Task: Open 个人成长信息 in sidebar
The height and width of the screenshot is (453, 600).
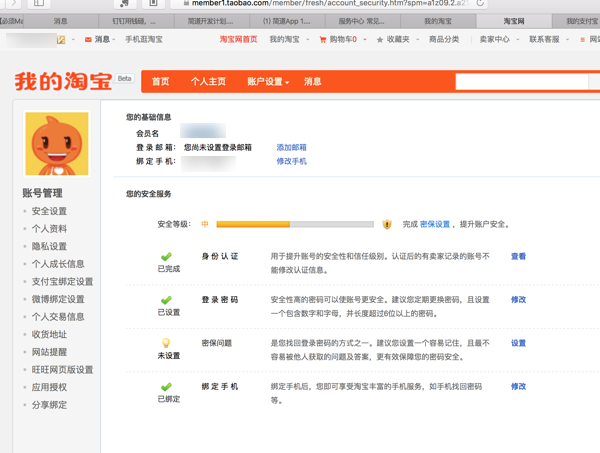Action: click(58, 264)
